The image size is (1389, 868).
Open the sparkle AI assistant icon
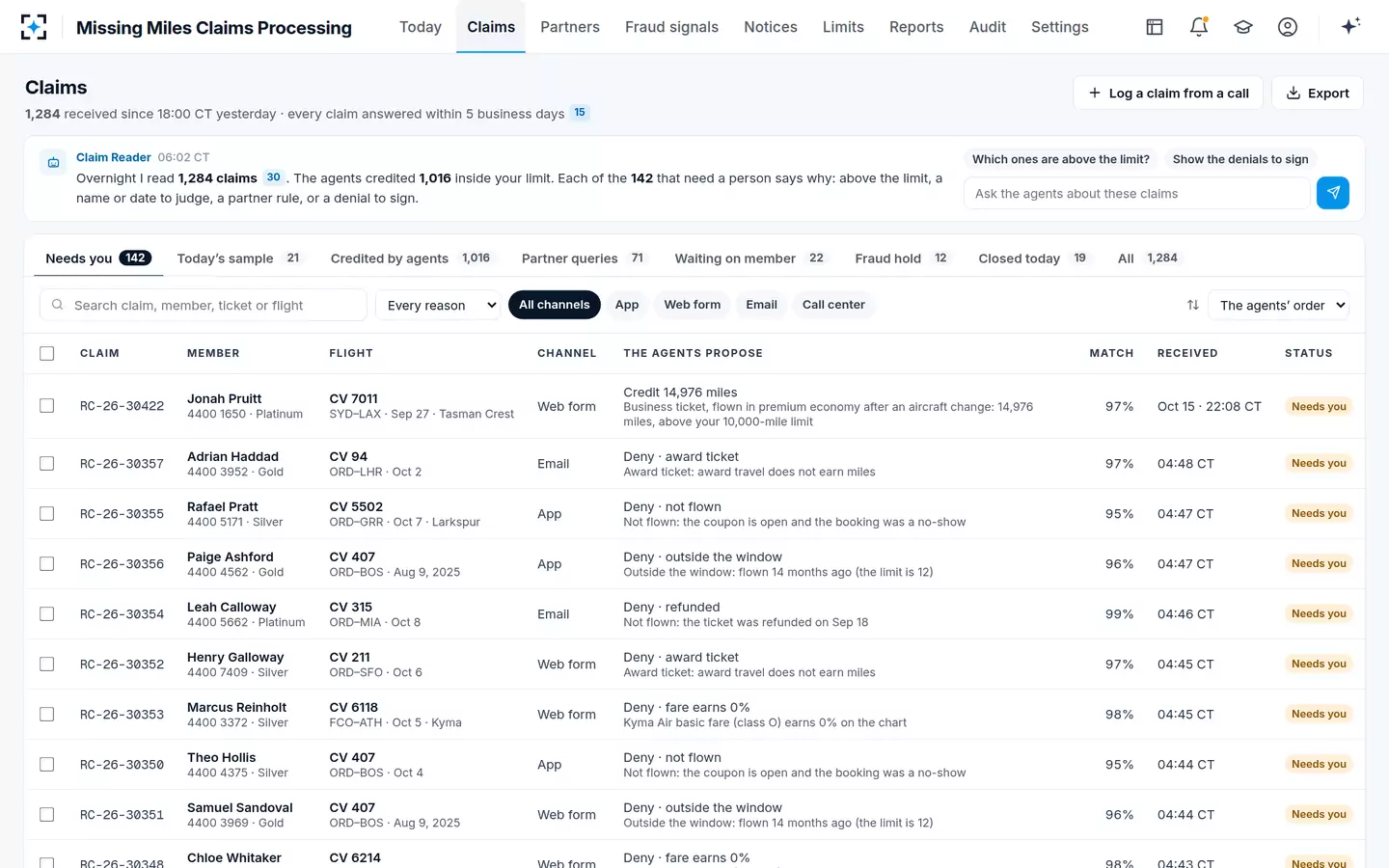click(x=1350, y=26)
